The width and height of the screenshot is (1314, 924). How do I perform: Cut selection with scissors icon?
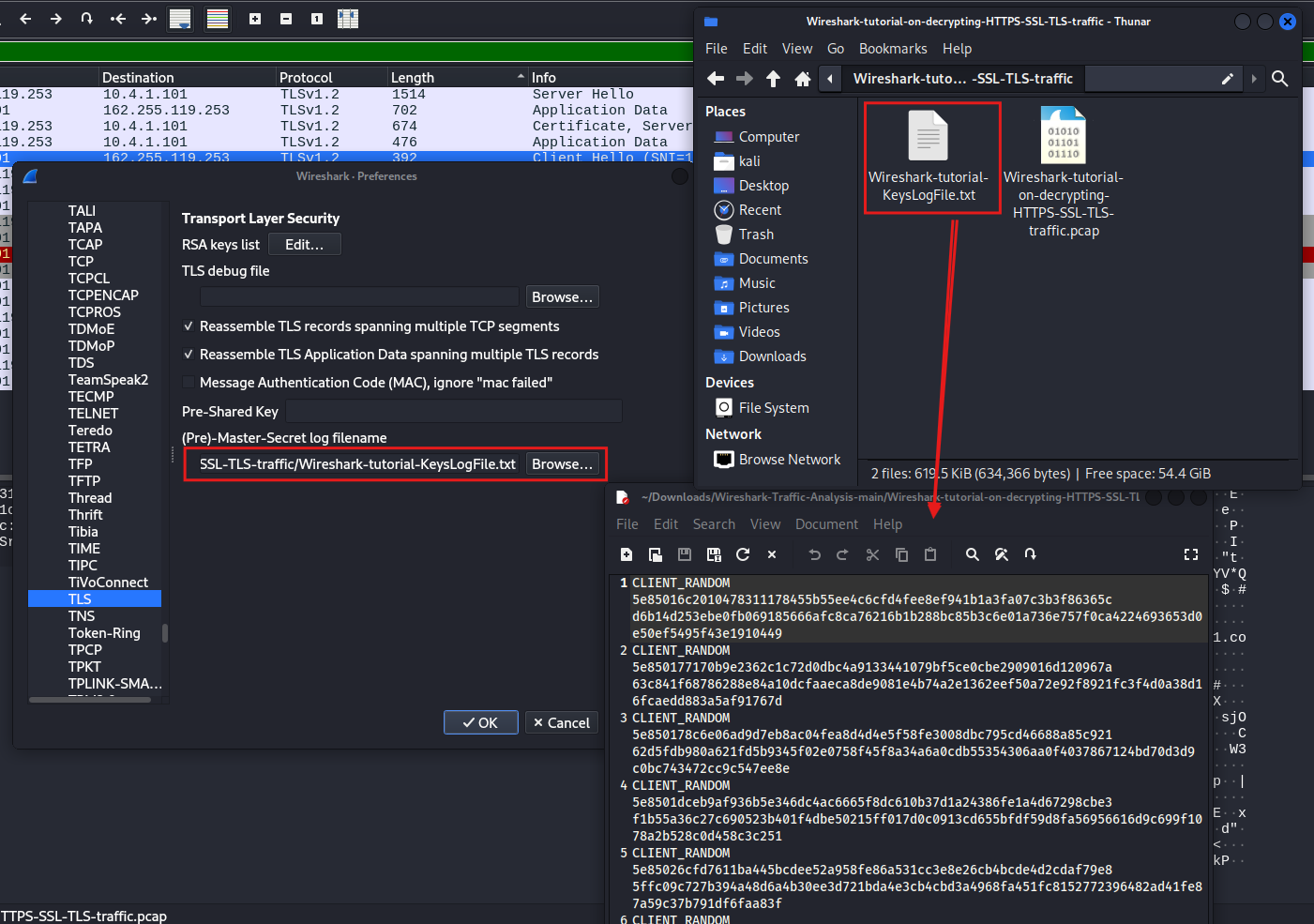pos(872,554)
